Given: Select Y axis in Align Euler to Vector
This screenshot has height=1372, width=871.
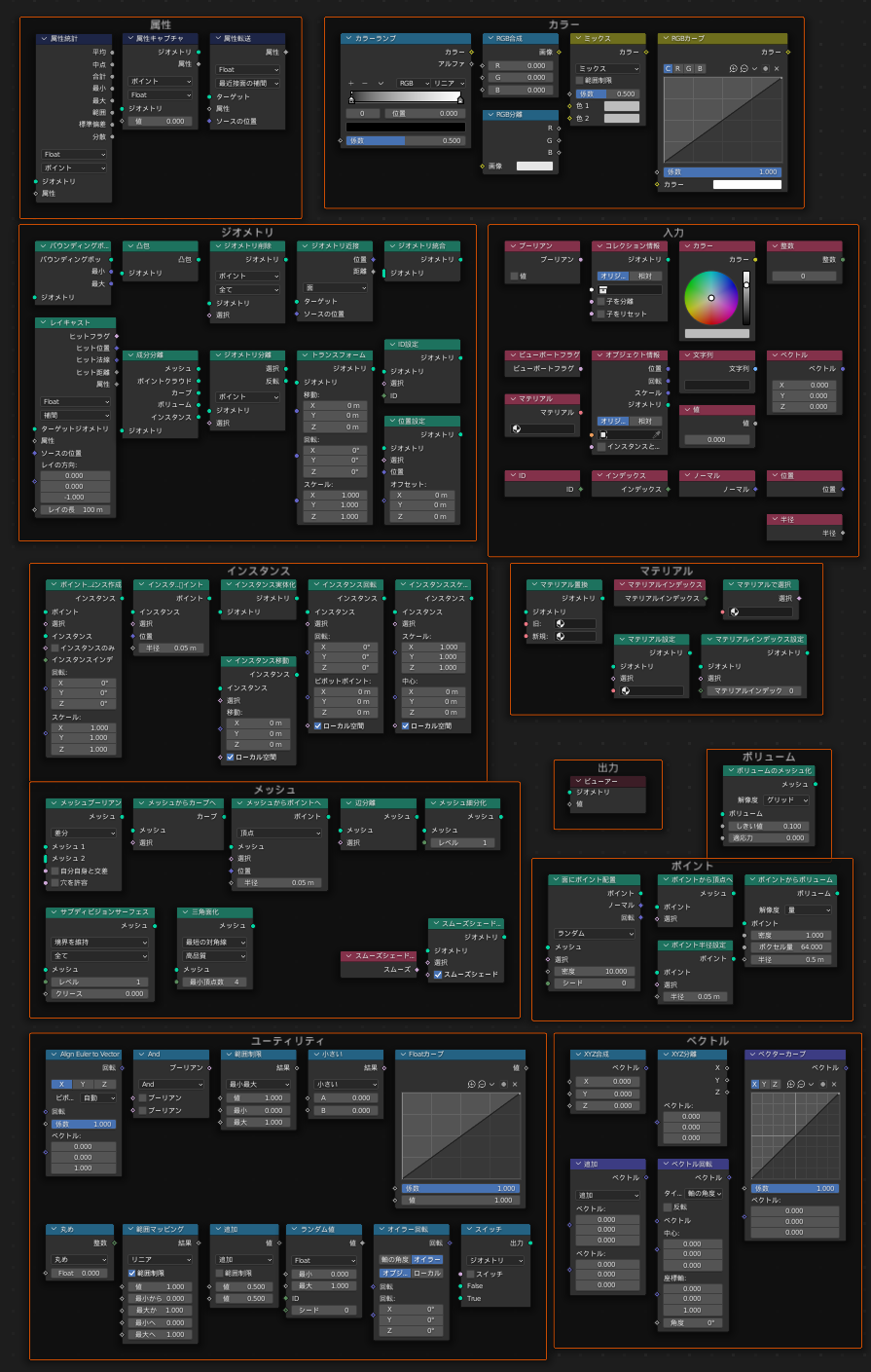Looking at the screenshot, I should [84, 1084].
